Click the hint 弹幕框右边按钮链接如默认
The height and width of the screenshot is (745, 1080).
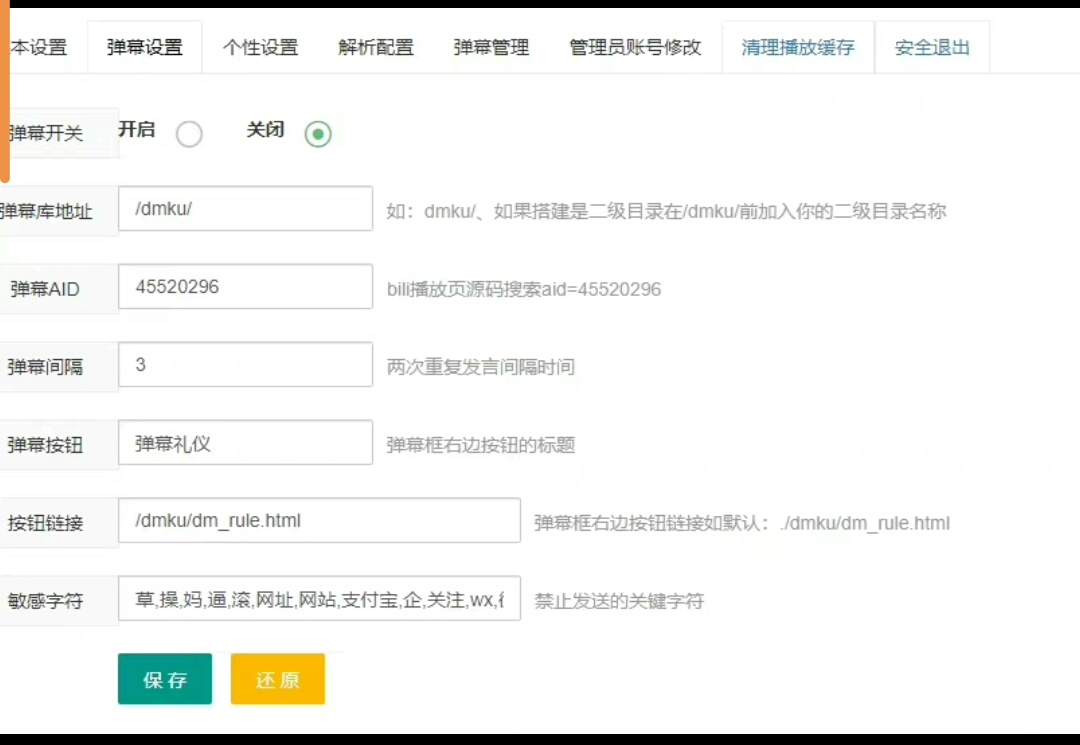[x=742, y=523]
